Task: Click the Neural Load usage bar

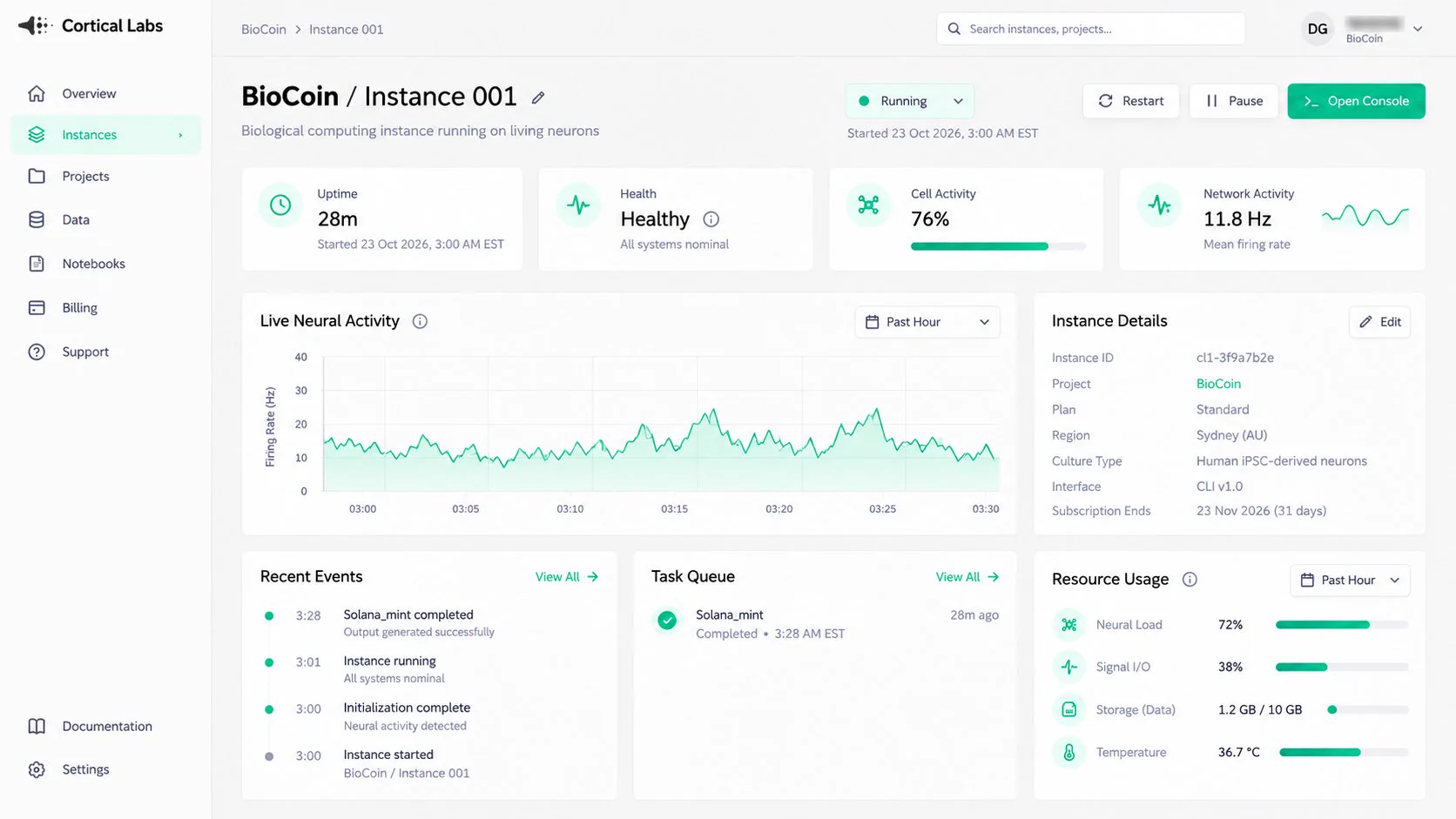Action: click(x=1342, y=625)
